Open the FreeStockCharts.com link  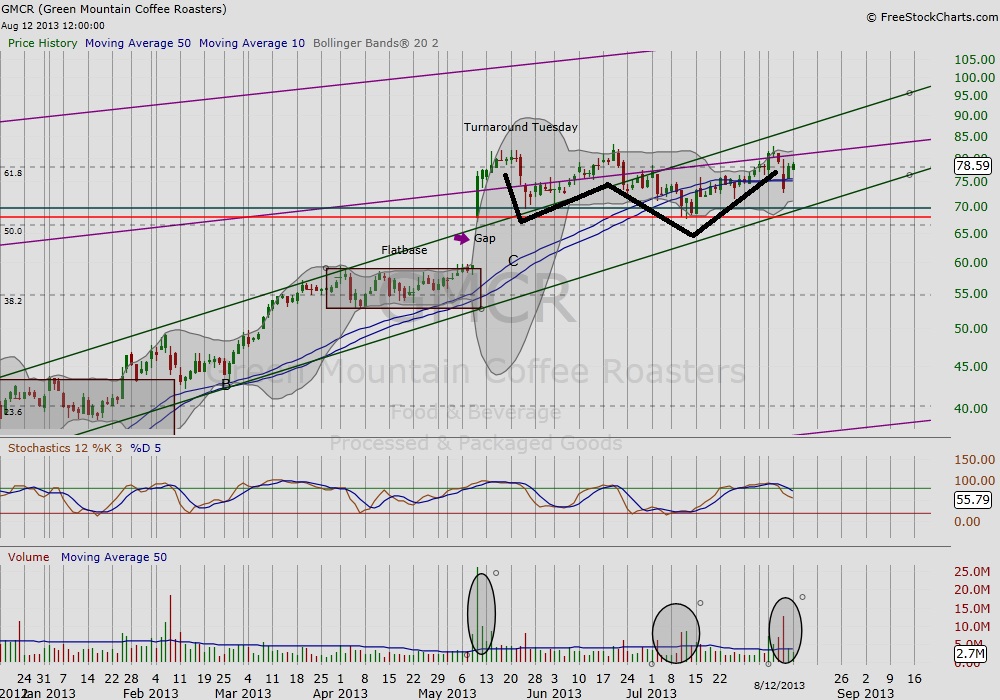pyautogui.click(x=929, y=17)
